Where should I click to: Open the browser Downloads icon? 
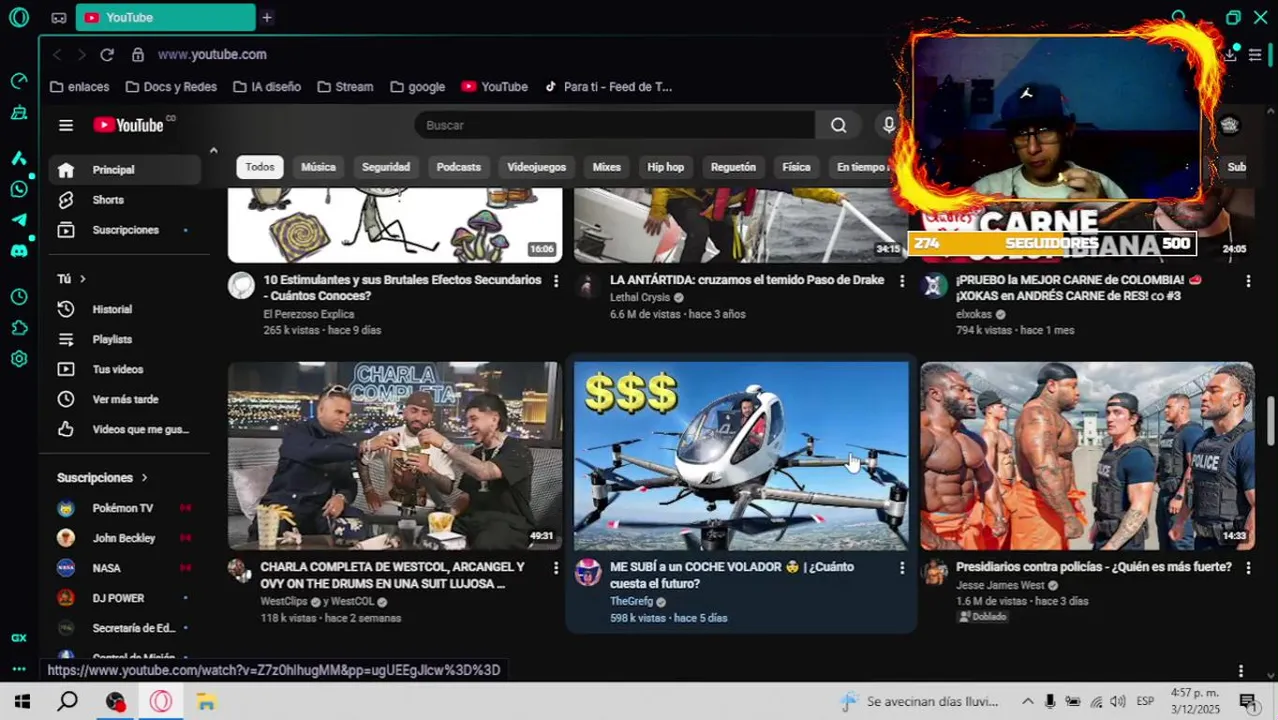point(1230,55)
